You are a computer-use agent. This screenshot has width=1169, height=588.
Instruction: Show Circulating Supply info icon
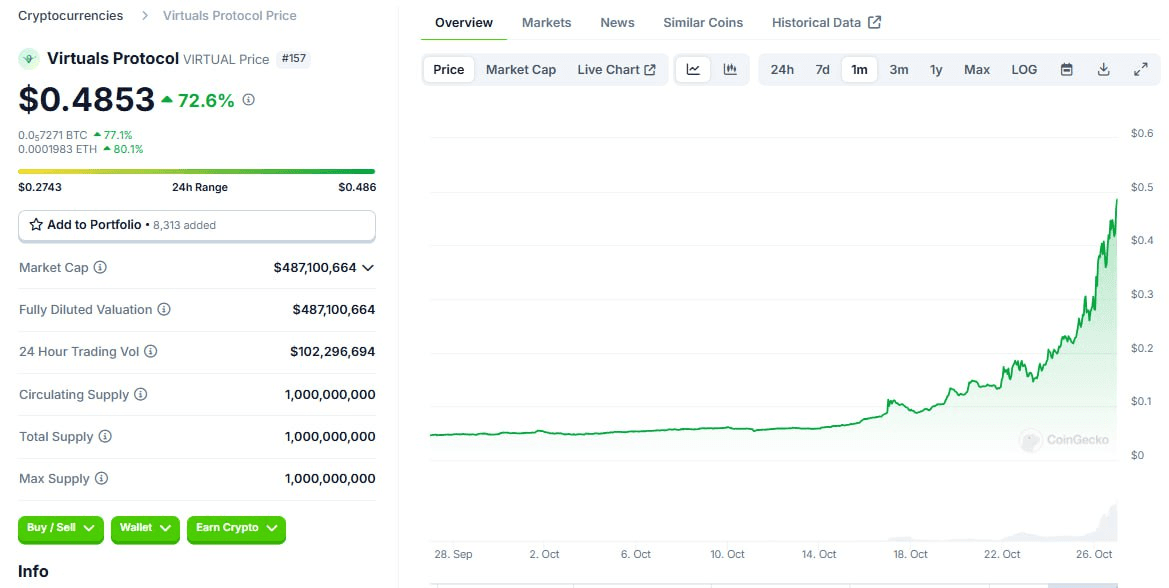click(140, 393)
